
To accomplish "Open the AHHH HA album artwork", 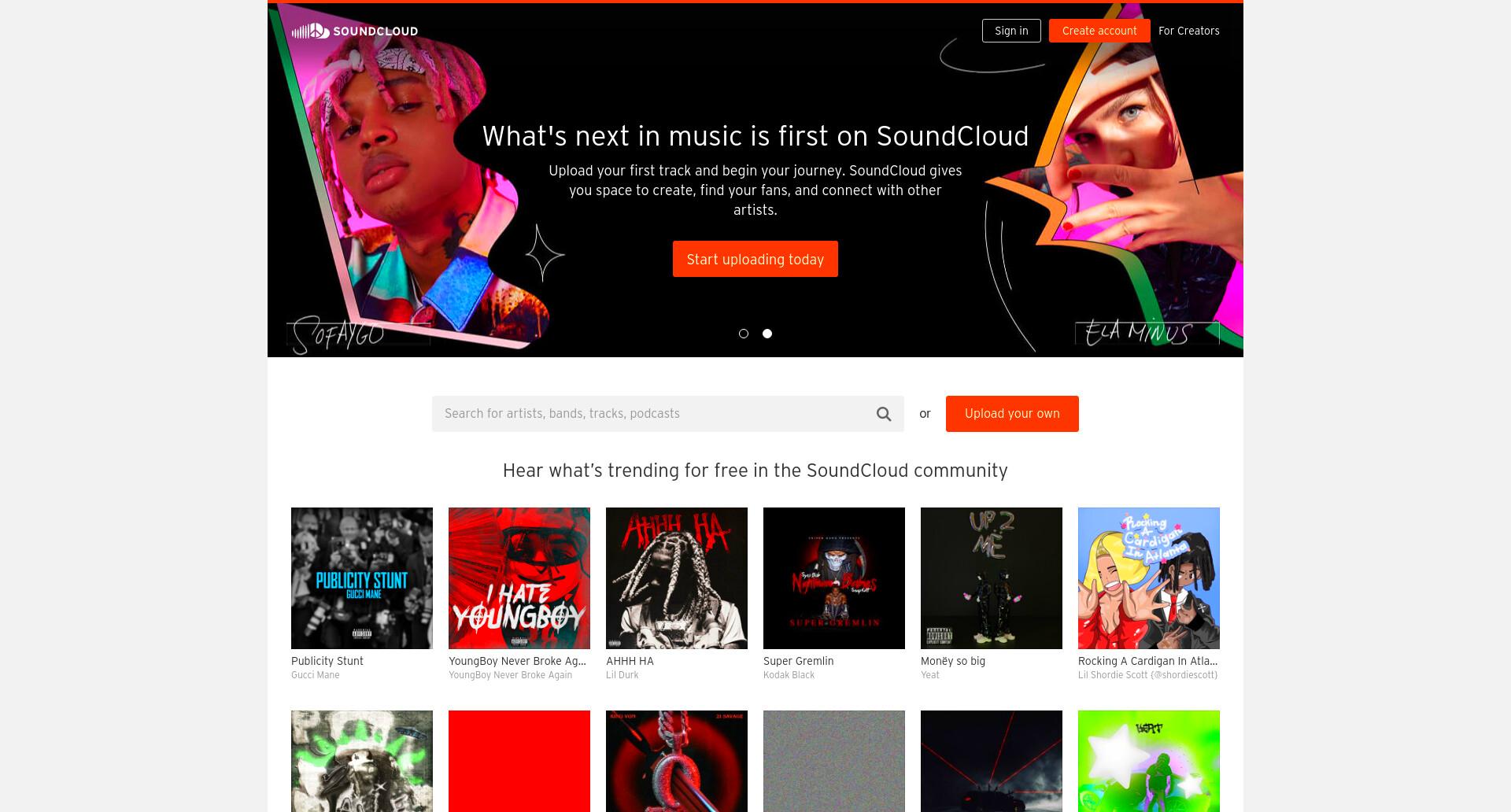I will (x=677, y=578).
